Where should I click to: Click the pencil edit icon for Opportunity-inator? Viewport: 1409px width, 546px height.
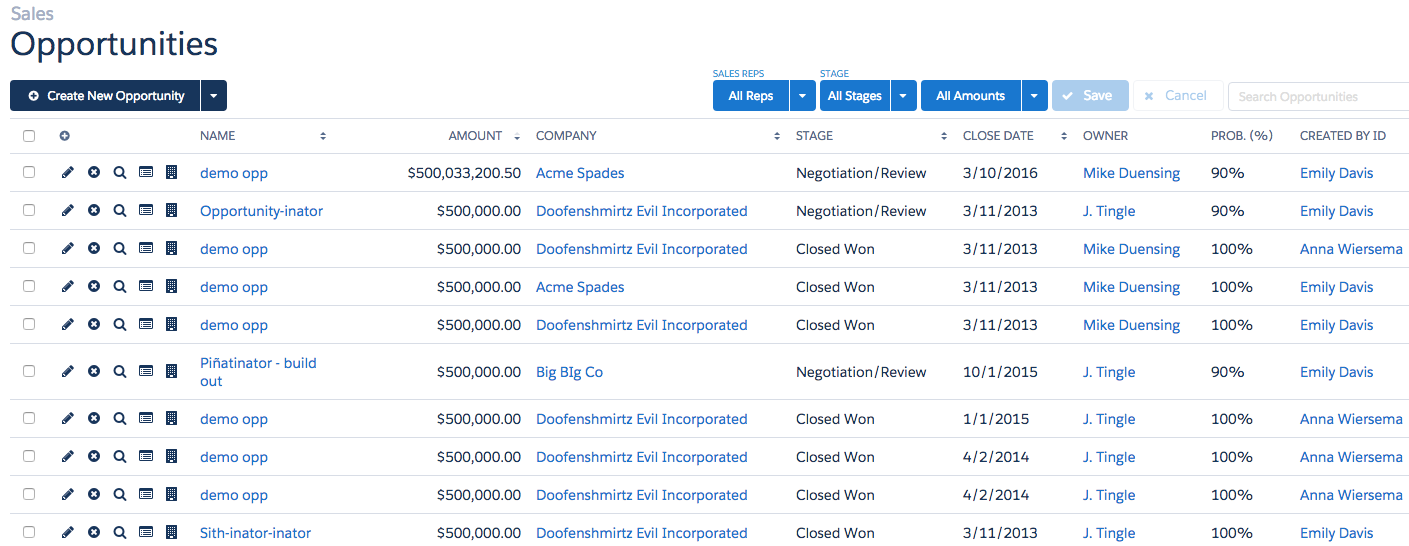coord(68,211)
